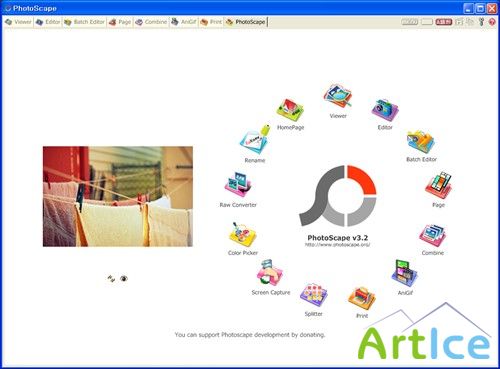Click the photoscape.org website link

click(x=337, y=245)
